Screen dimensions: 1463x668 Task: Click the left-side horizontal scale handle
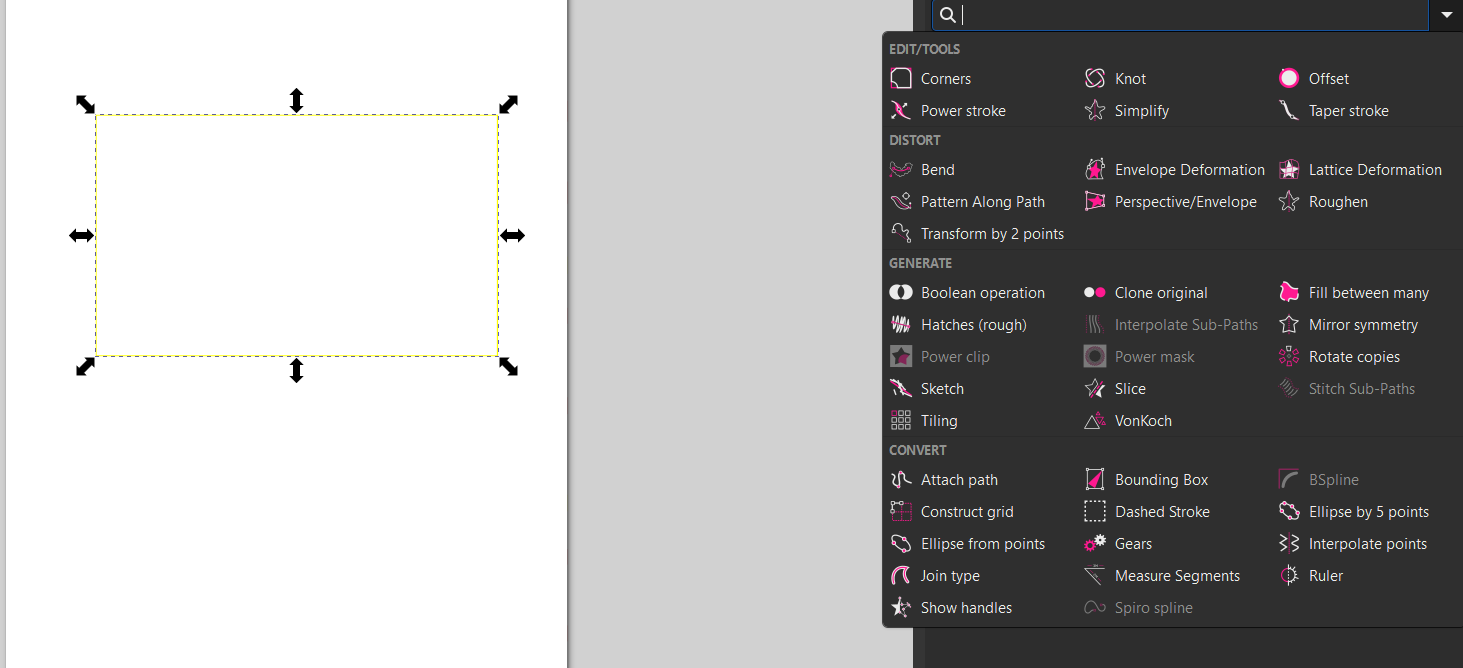81,236
